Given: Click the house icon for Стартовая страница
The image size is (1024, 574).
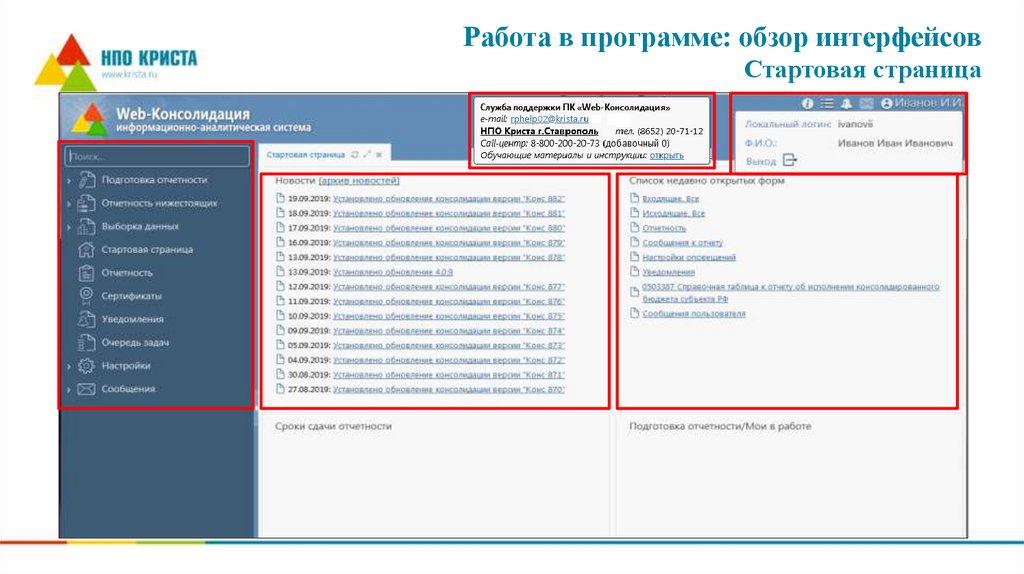Looking at the screenshot, I should (x=86, y=249).
